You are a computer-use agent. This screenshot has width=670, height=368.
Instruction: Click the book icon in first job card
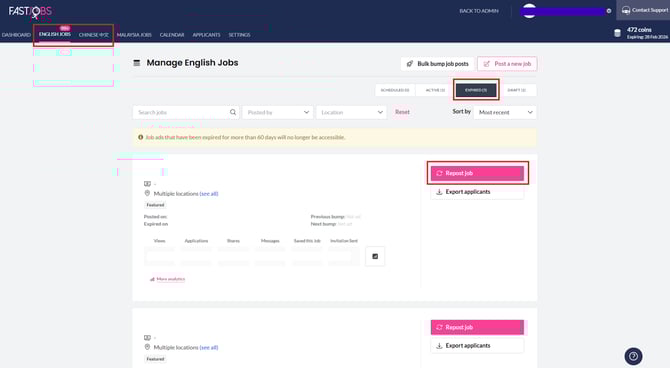coord(147,184)
